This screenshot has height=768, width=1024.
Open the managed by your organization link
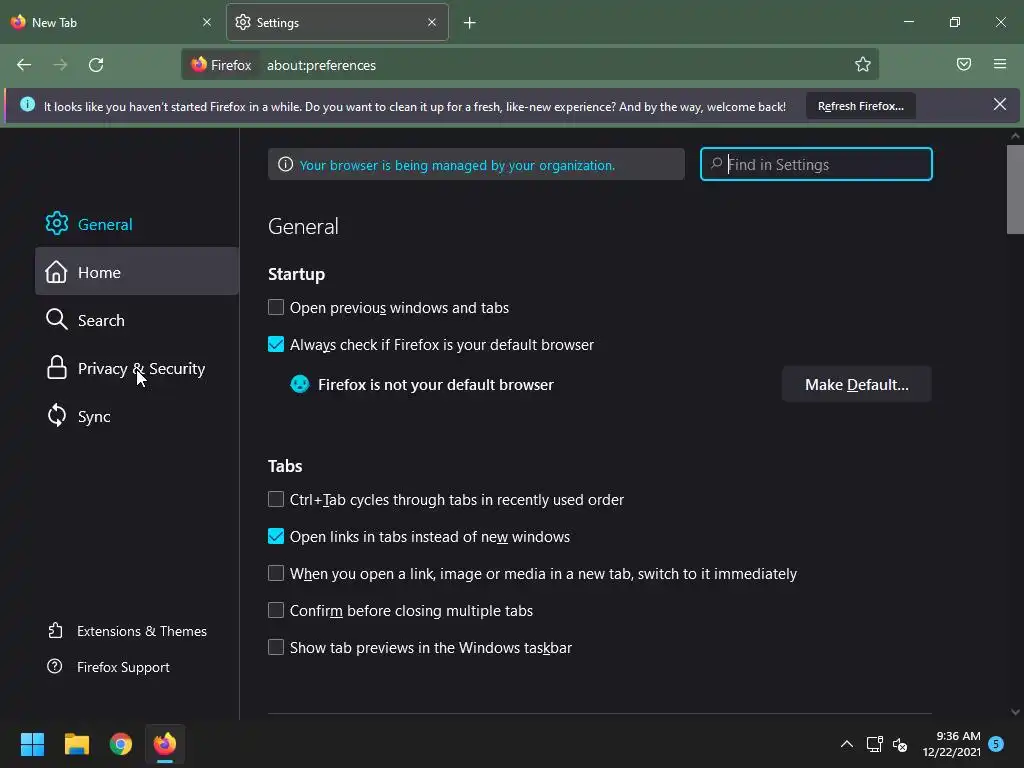pyautogui.click(x=457, y=165)
